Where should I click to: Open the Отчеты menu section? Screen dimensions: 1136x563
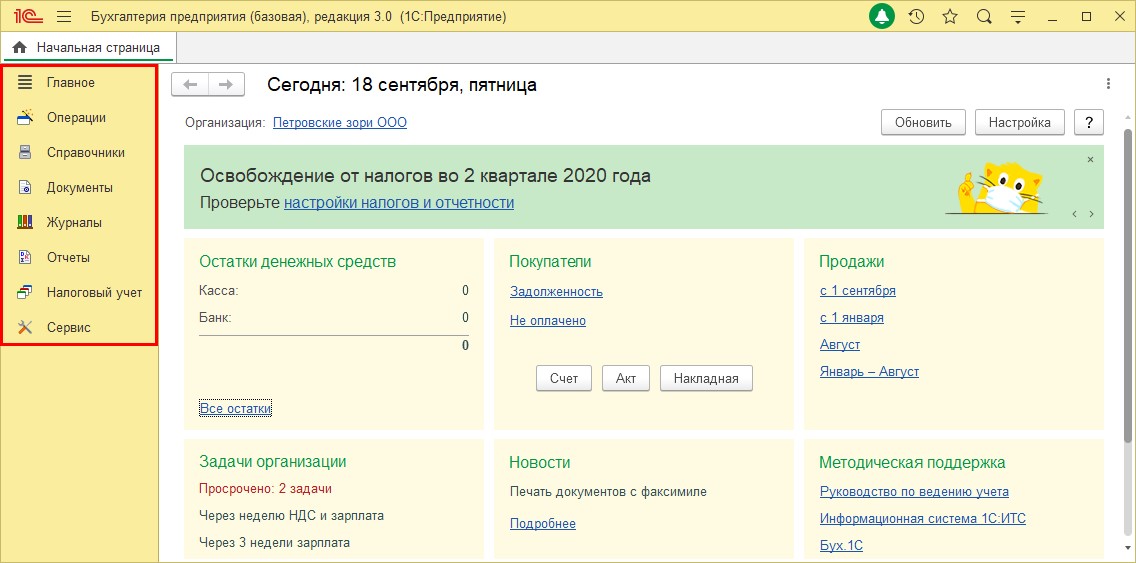click(68, 258)
